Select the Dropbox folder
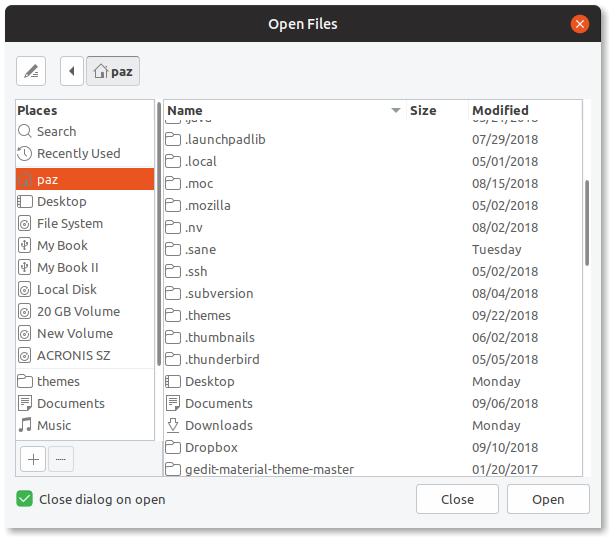Image resolution: width=610 pixels, height=537 pixels. 373,448
